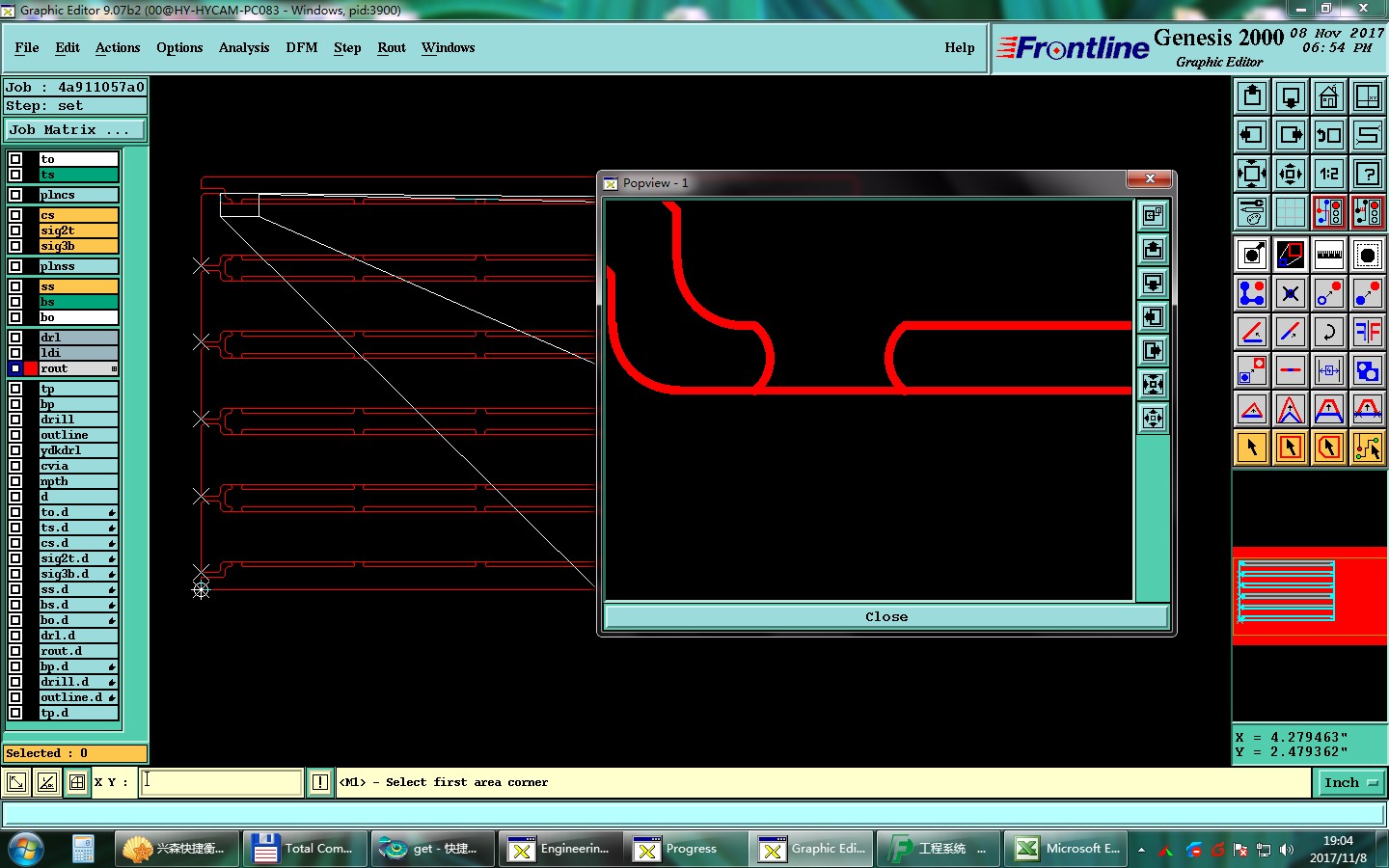This screenshot has height=868, width=1389.
Task: Click the 1:2 zoom scale icon
Action: pyautogui.click(x=1329, y=174)
